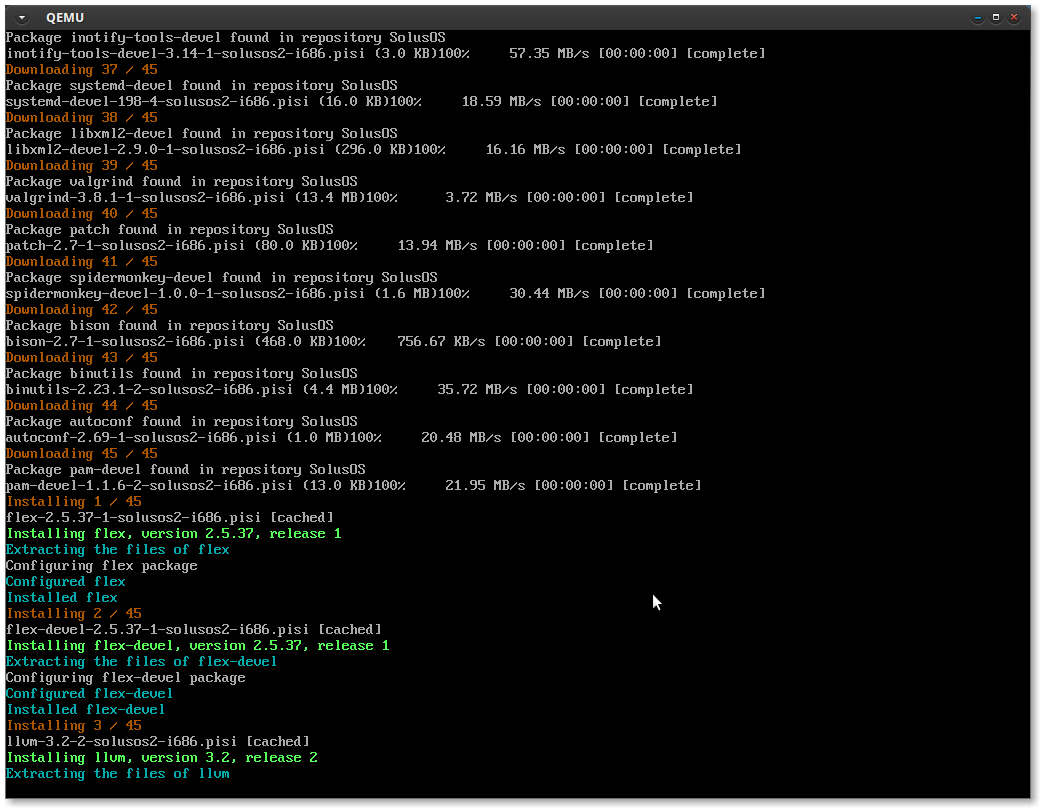This screenshot has height=808, width=1040.
Task: Click the 'Installing 3 / 45' line
Action: point(73,725)
